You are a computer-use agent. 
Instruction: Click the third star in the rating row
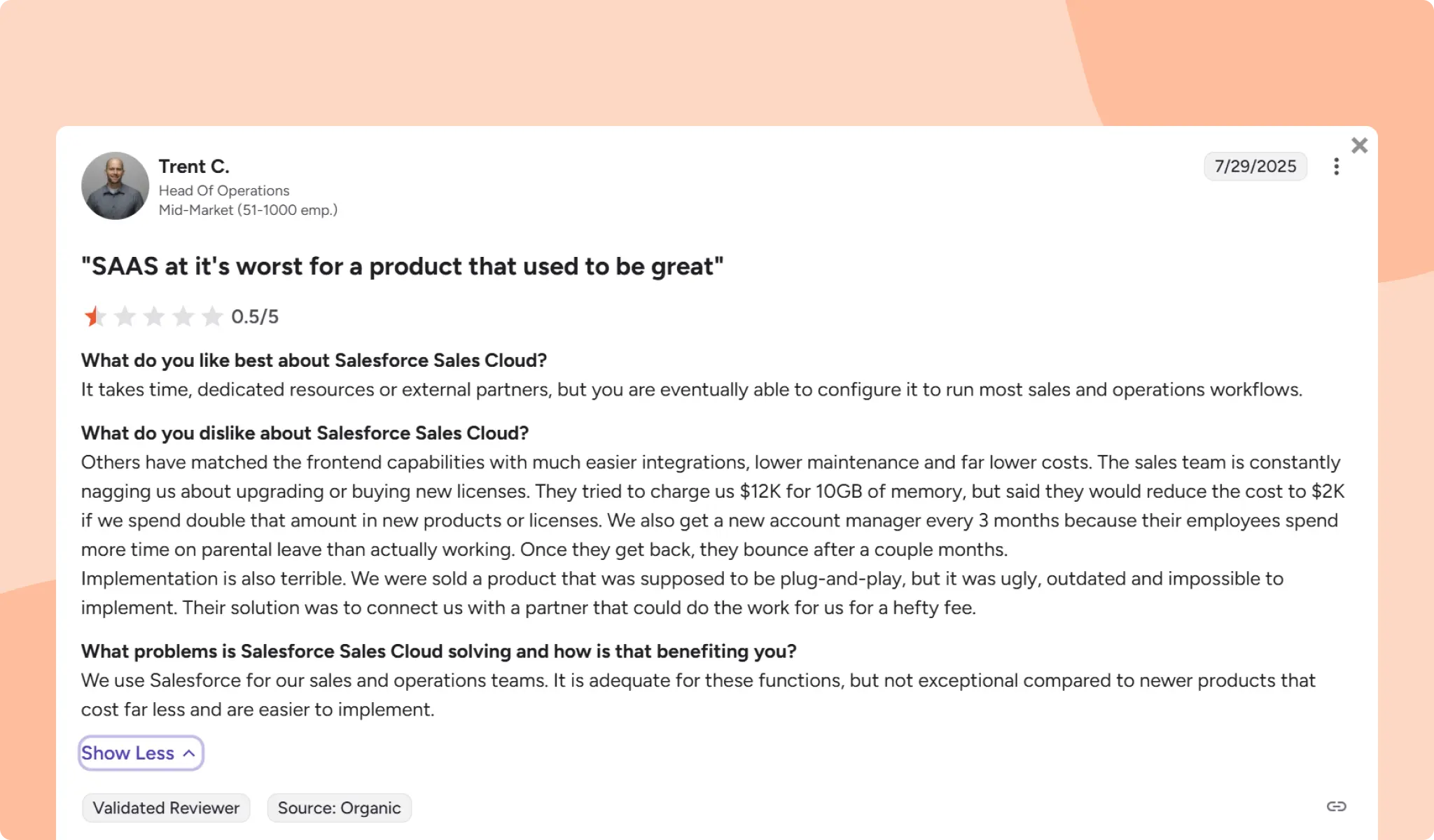point(155,316)
